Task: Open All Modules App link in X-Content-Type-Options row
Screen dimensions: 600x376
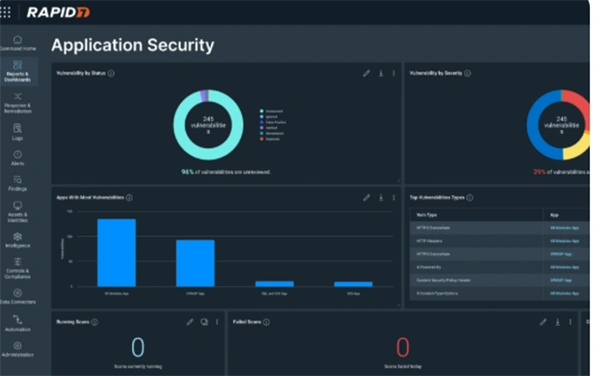Action: tap(564, 293)
